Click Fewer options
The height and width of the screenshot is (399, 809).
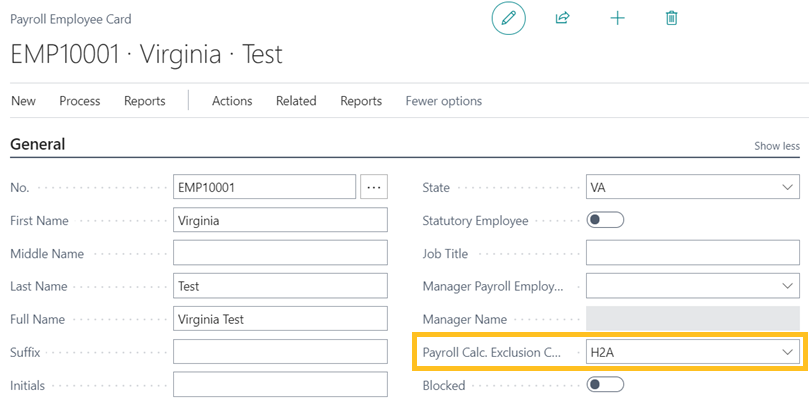tap(444, 101)
